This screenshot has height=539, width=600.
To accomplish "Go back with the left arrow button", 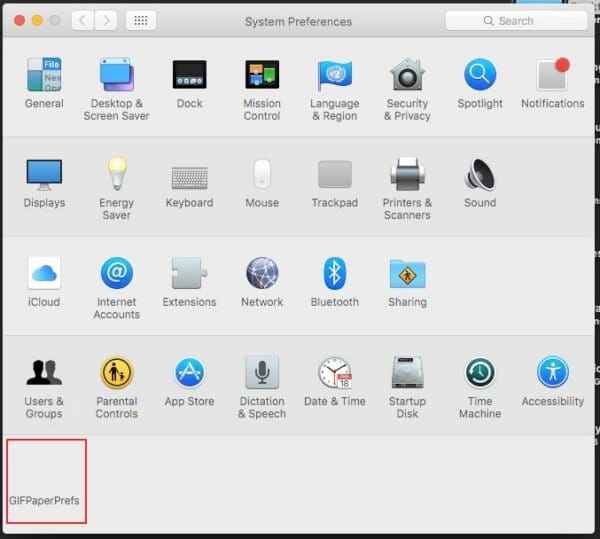I will click(83, 20).
